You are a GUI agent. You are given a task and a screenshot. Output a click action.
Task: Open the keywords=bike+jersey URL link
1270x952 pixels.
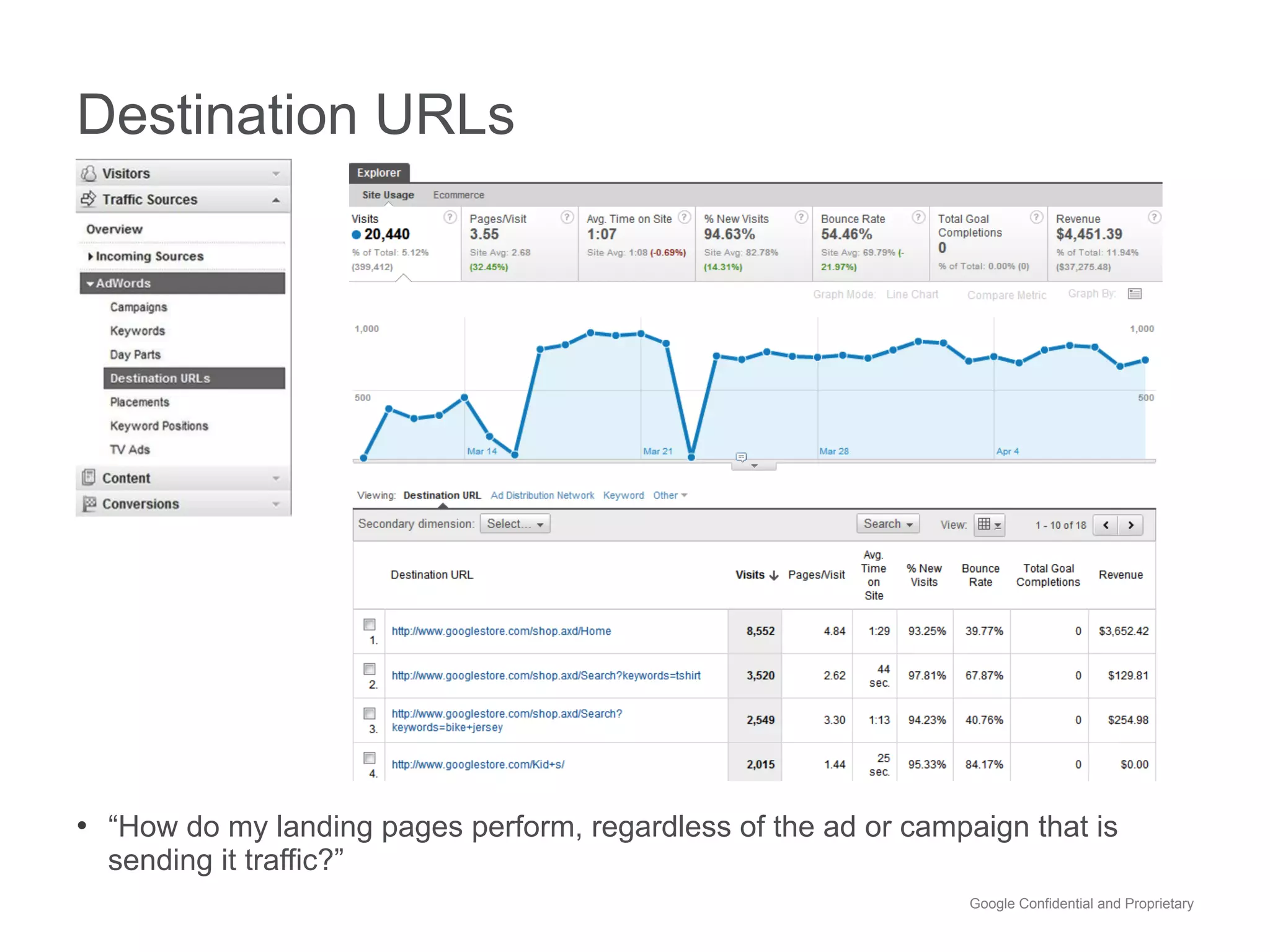click(507, 720)
